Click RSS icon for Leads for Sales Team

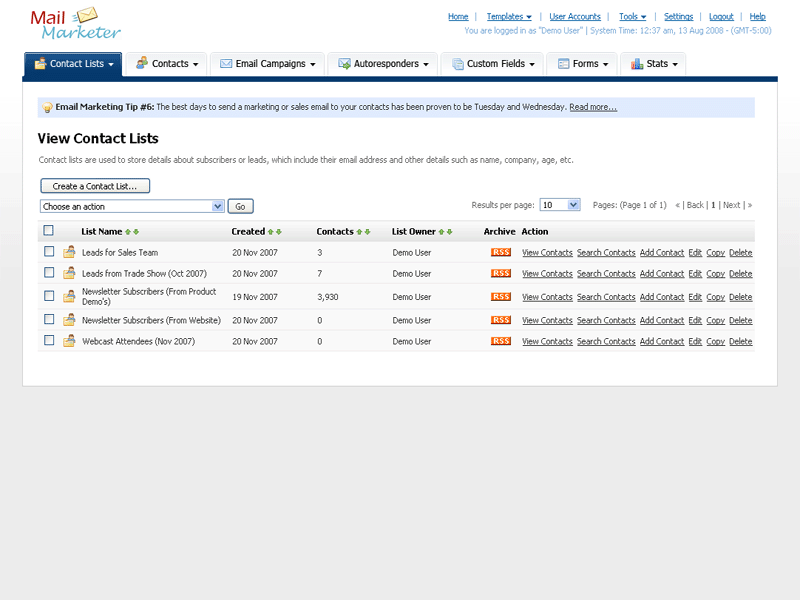click(x=501, y=252)
